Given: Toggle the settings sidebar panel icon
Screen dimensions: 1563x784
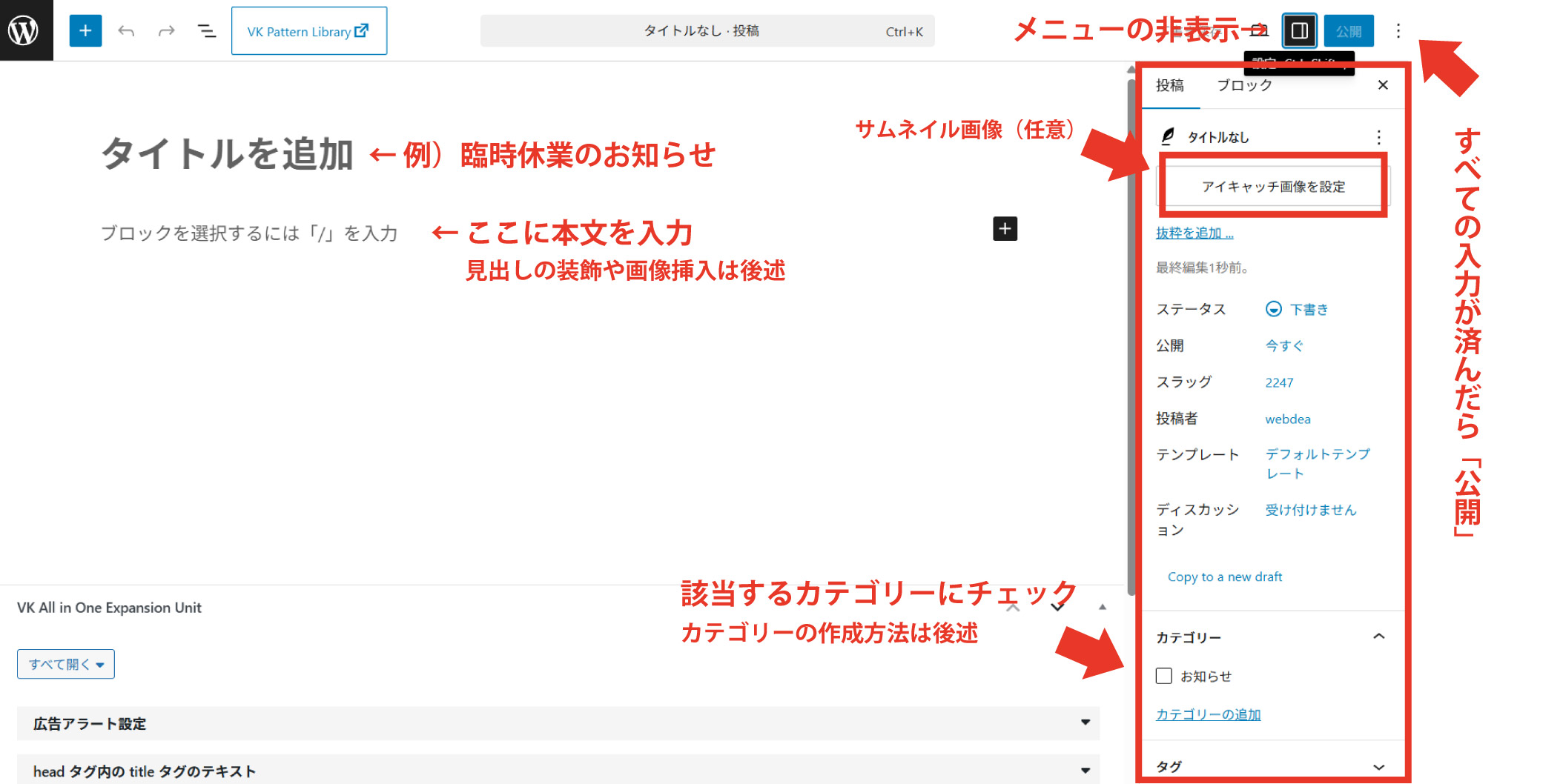Looking at the screenshot, I should click(x=1299, y=30).
